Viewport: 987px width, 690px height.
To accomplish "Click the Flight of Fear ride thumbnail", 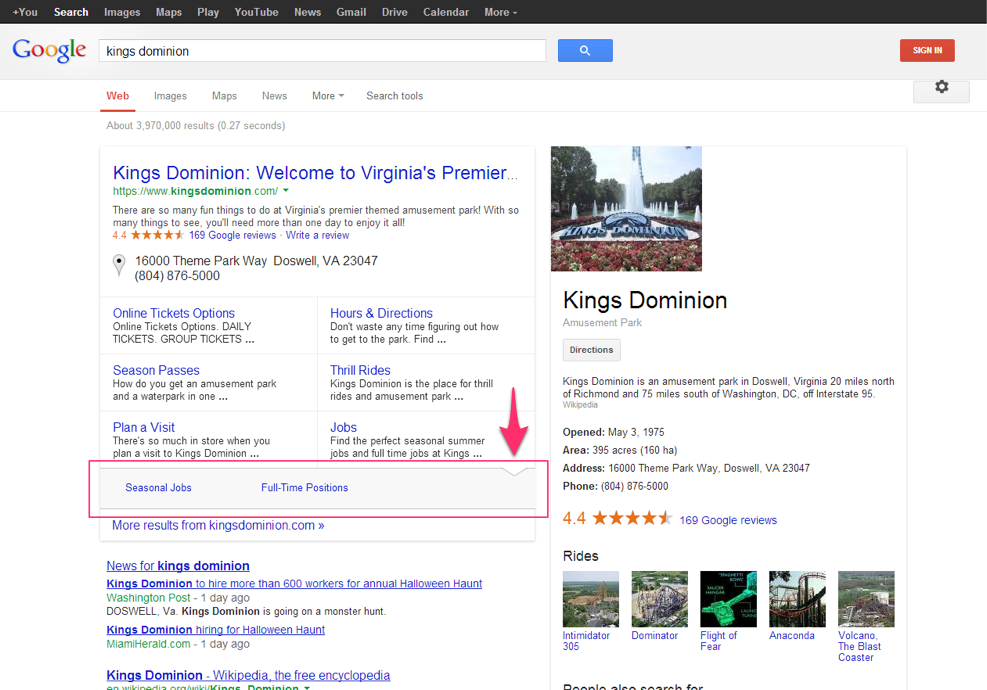I will [x=728, y=599].
